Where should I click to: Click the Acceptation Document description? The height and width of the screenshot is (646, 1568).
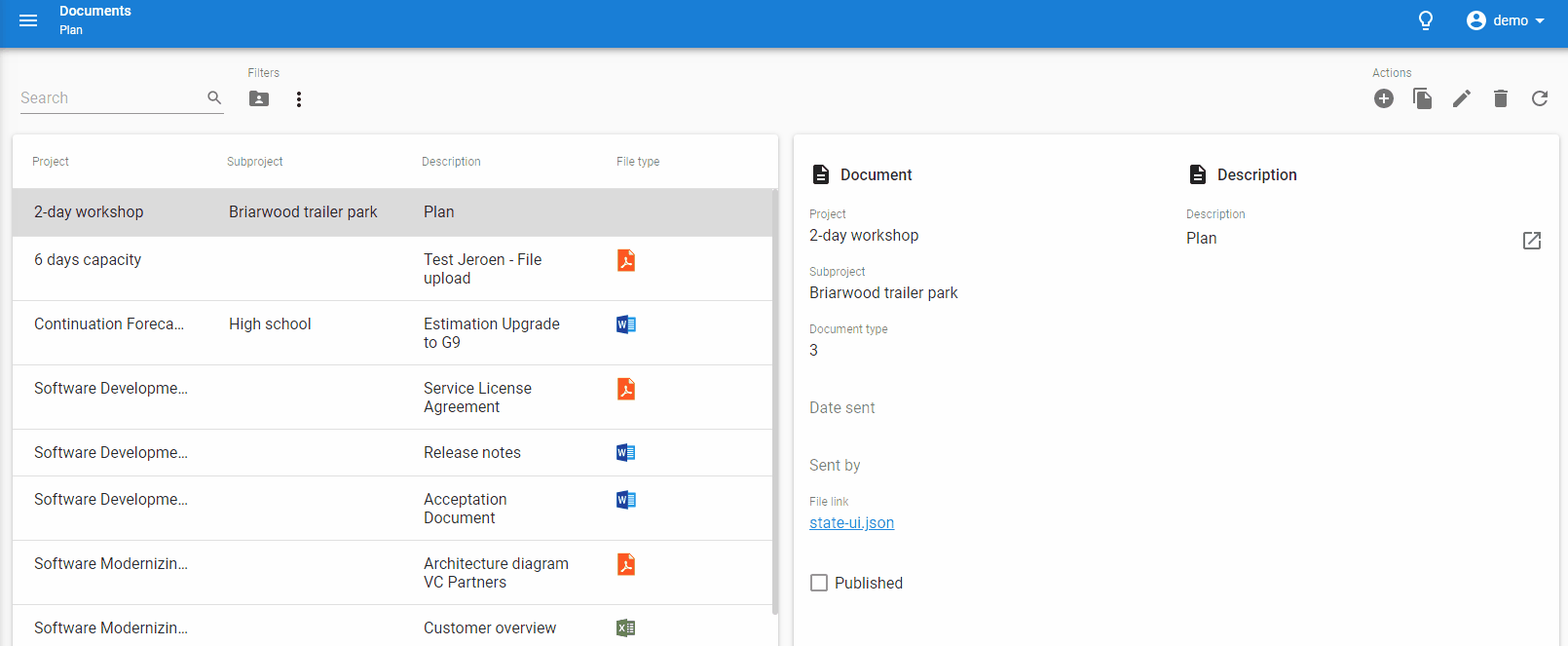(x=466, y=509)
